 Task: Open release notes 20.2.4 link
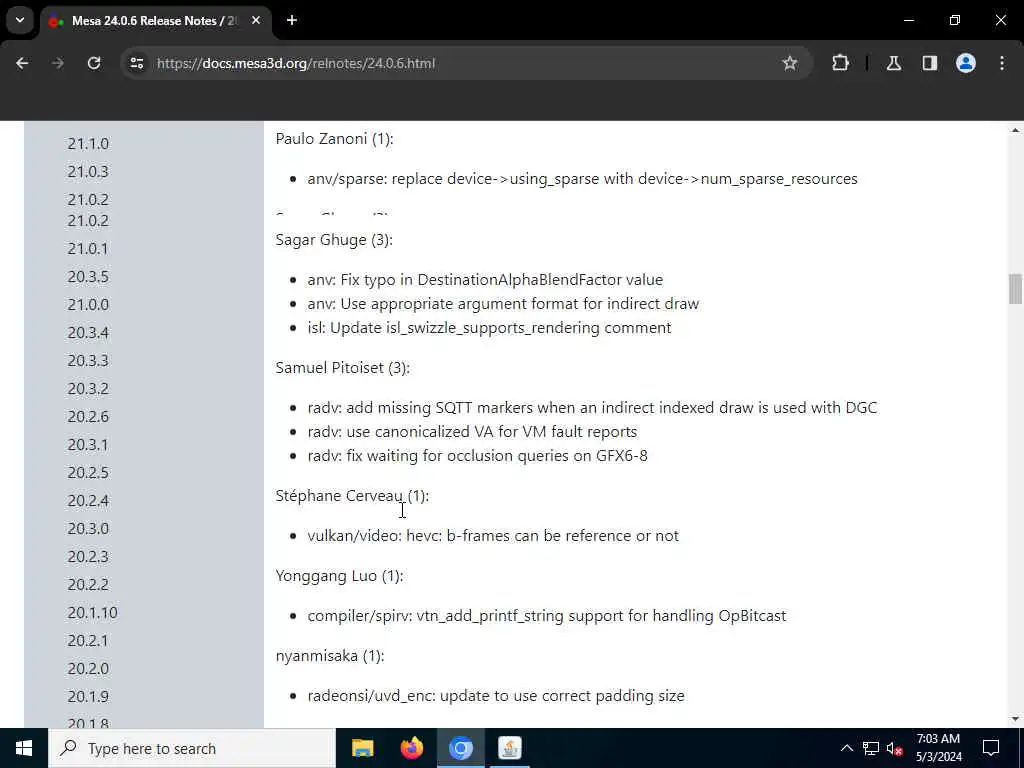tap(88, 501)
